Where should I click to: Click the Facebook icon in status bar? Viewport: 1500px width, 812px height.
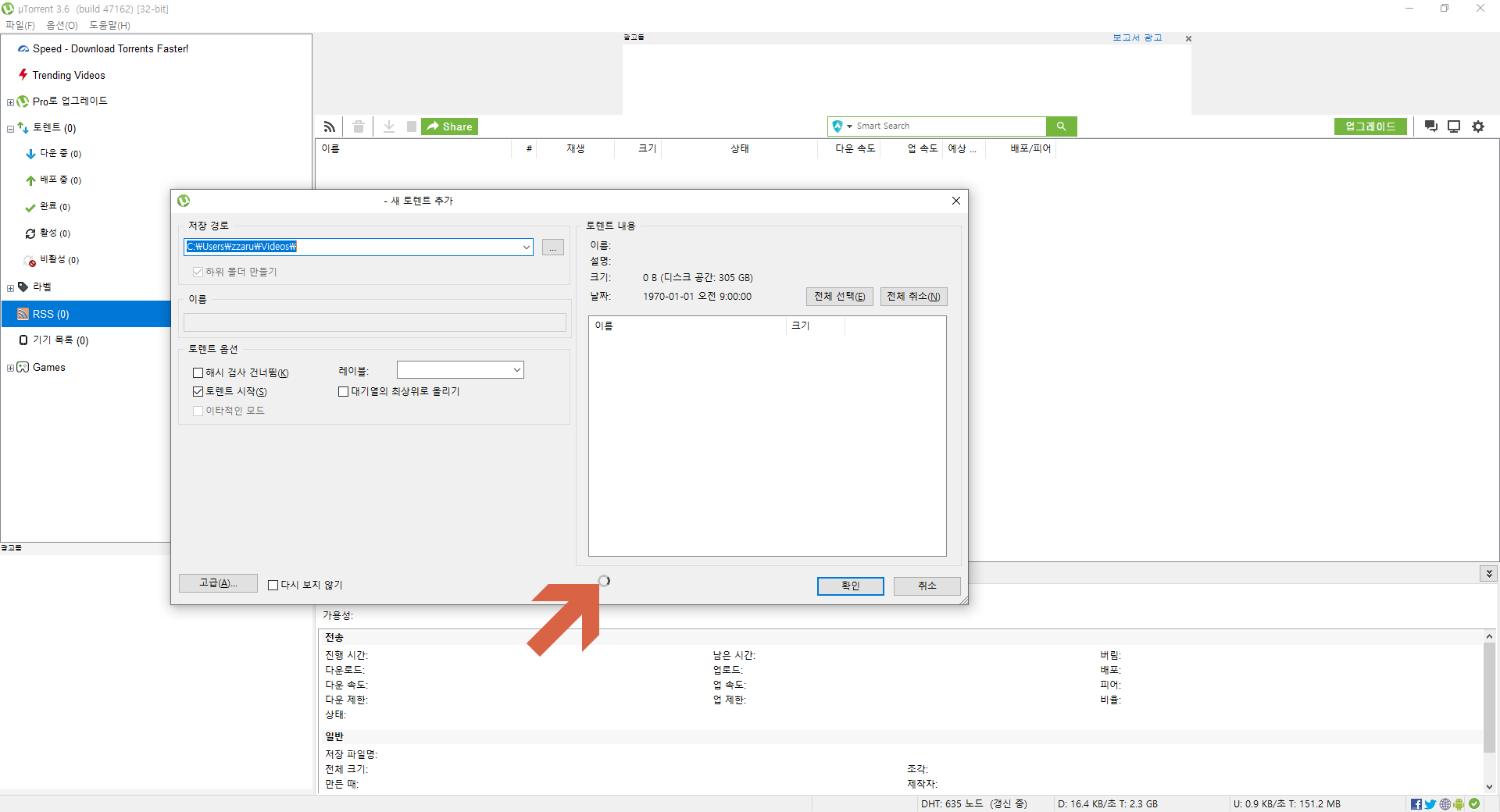point(1416,804)
